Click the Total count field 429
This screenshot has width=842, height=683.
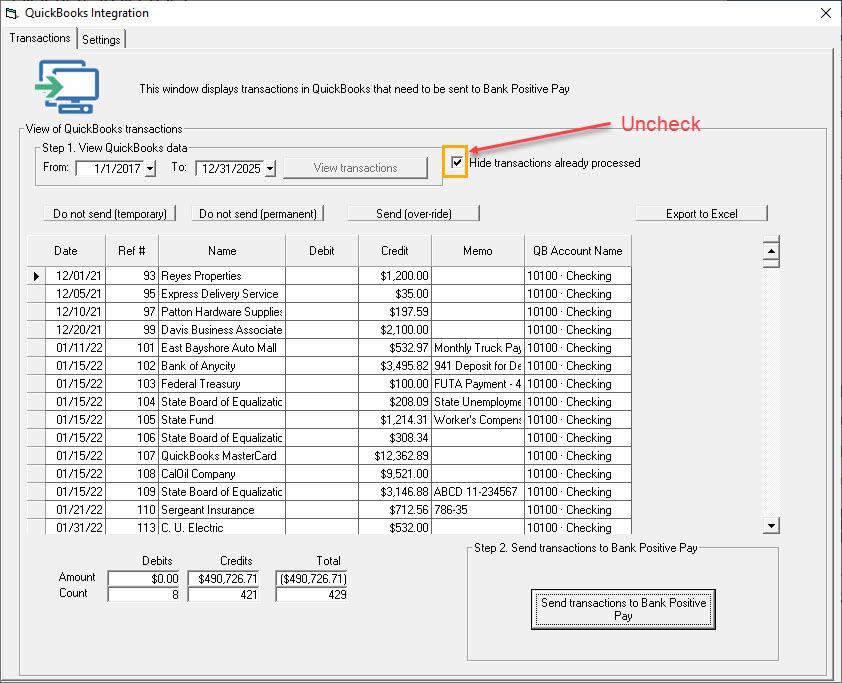pos(311,594)
